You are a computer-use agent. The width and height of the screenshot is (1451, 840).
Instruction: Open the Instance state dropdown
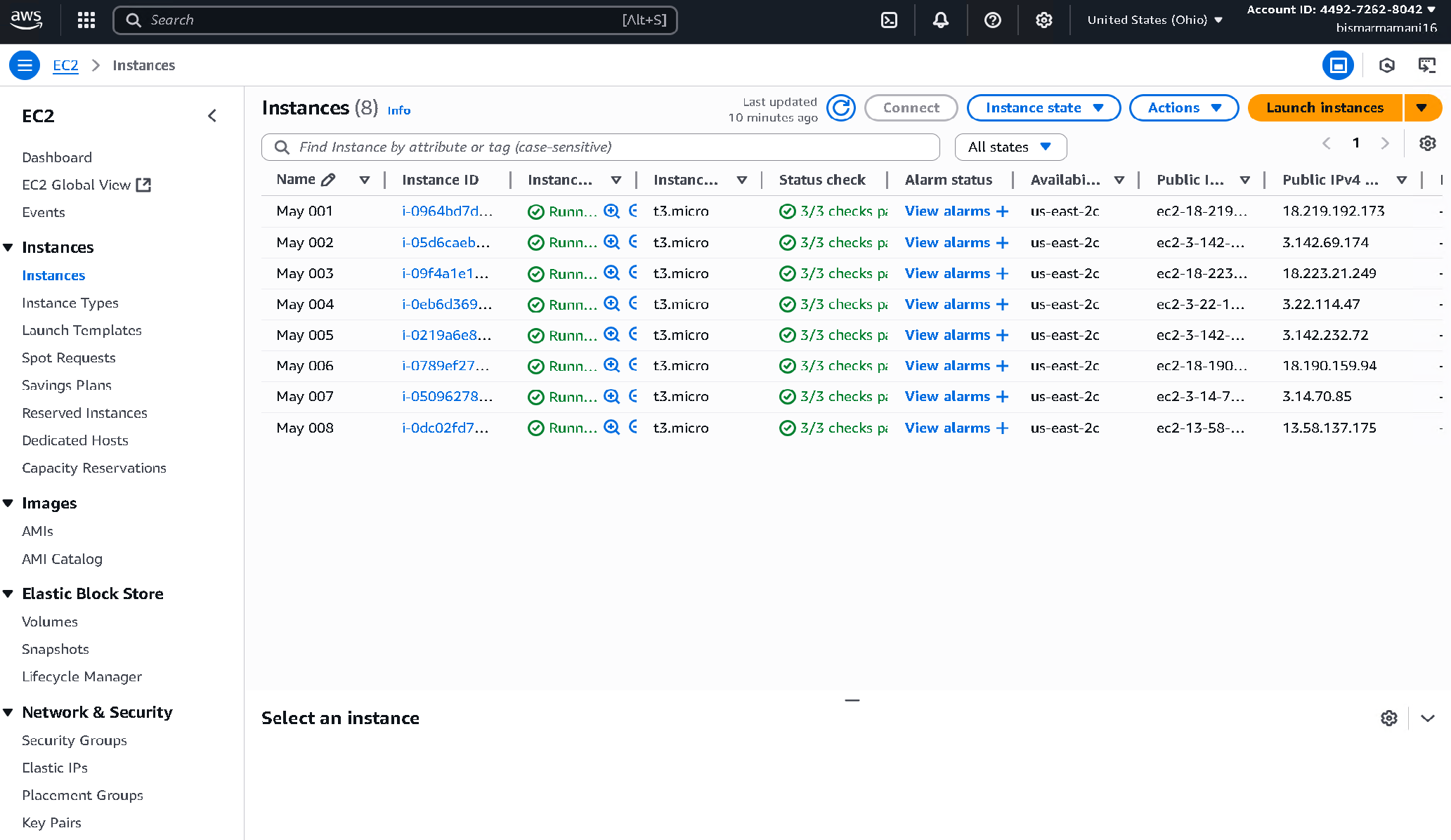(x=1043, y=108)
